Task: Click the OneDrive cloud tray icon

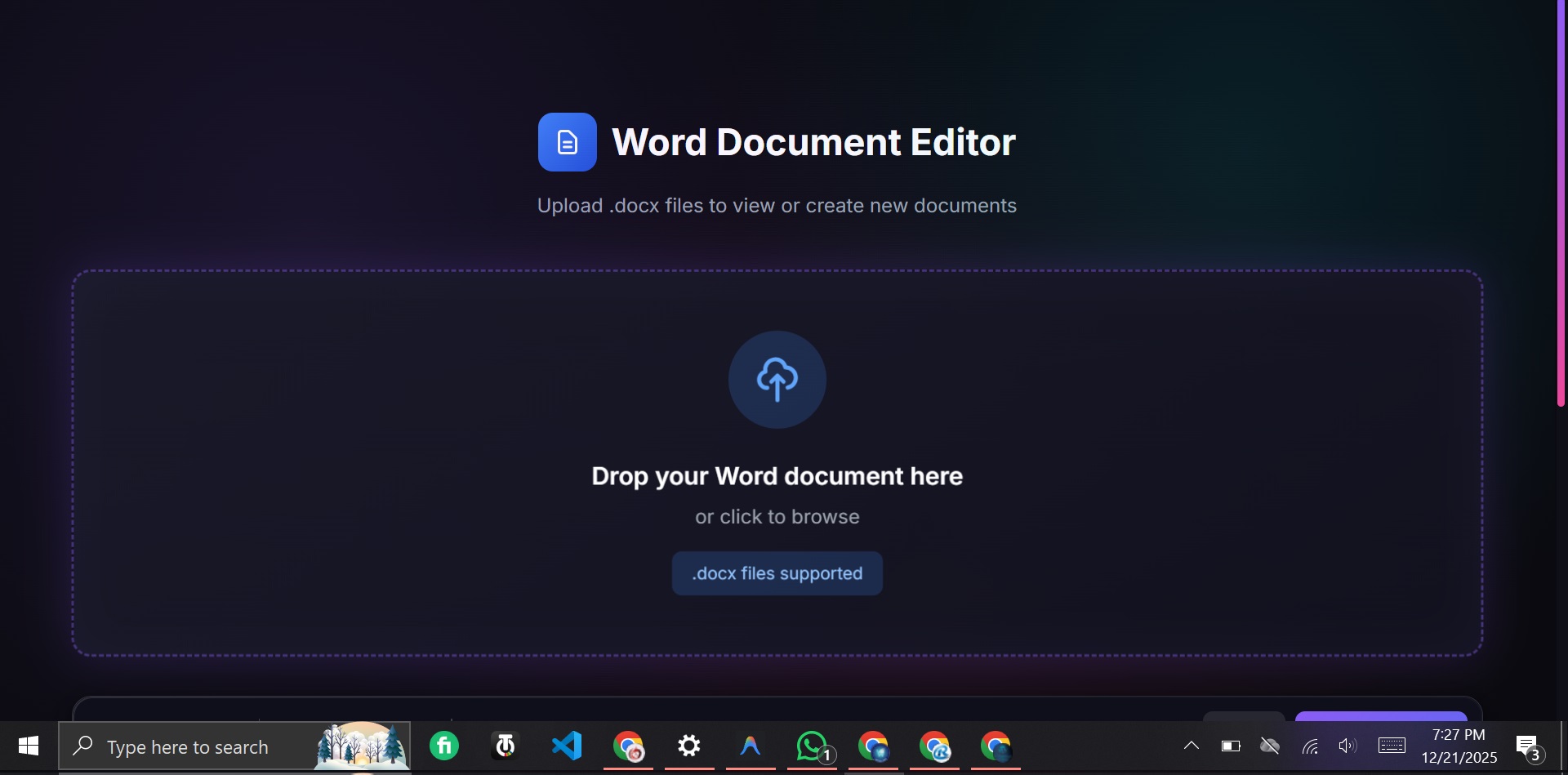Action: [x=1270, y=746]
